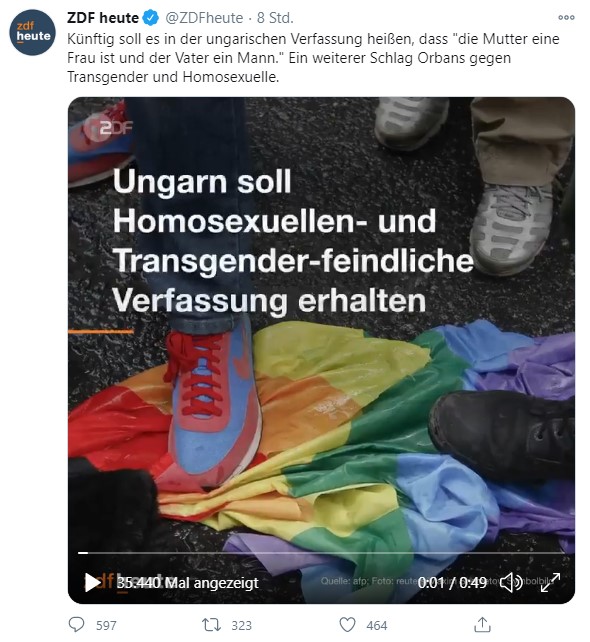Open the @ZDFheute handle link
590x642 pixels.
(x=204, y=18)
